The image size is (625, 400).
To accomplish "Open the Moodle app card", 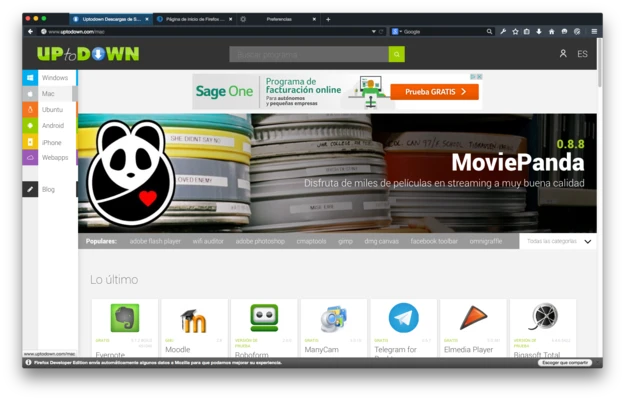I will (x=195, y=328).
